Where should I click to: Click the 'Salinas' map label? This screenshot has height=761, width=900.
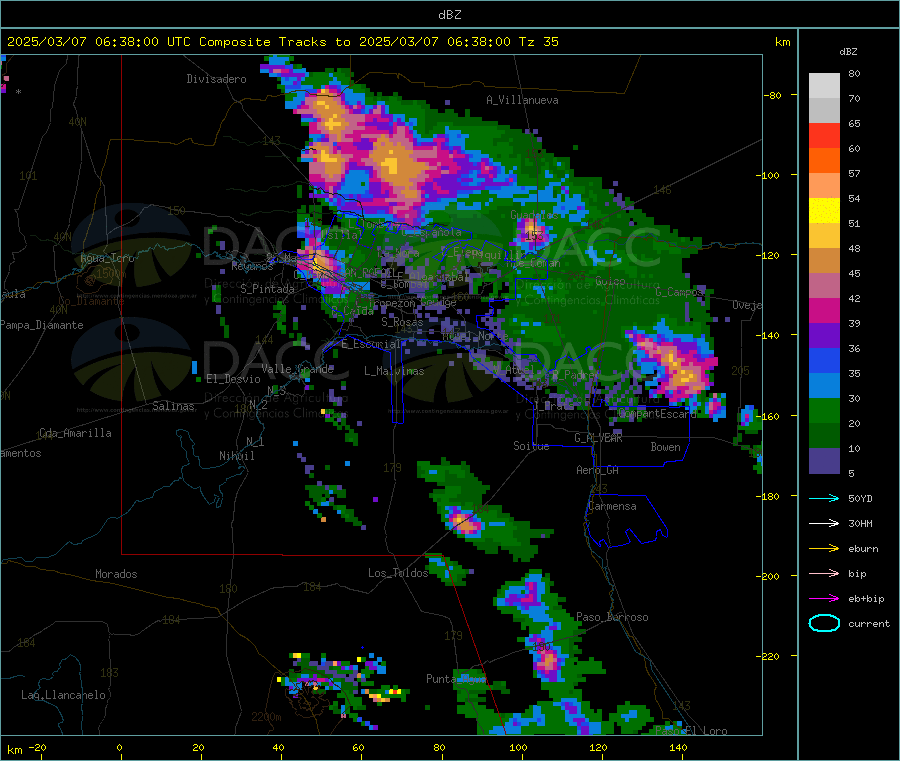point(173,406)
